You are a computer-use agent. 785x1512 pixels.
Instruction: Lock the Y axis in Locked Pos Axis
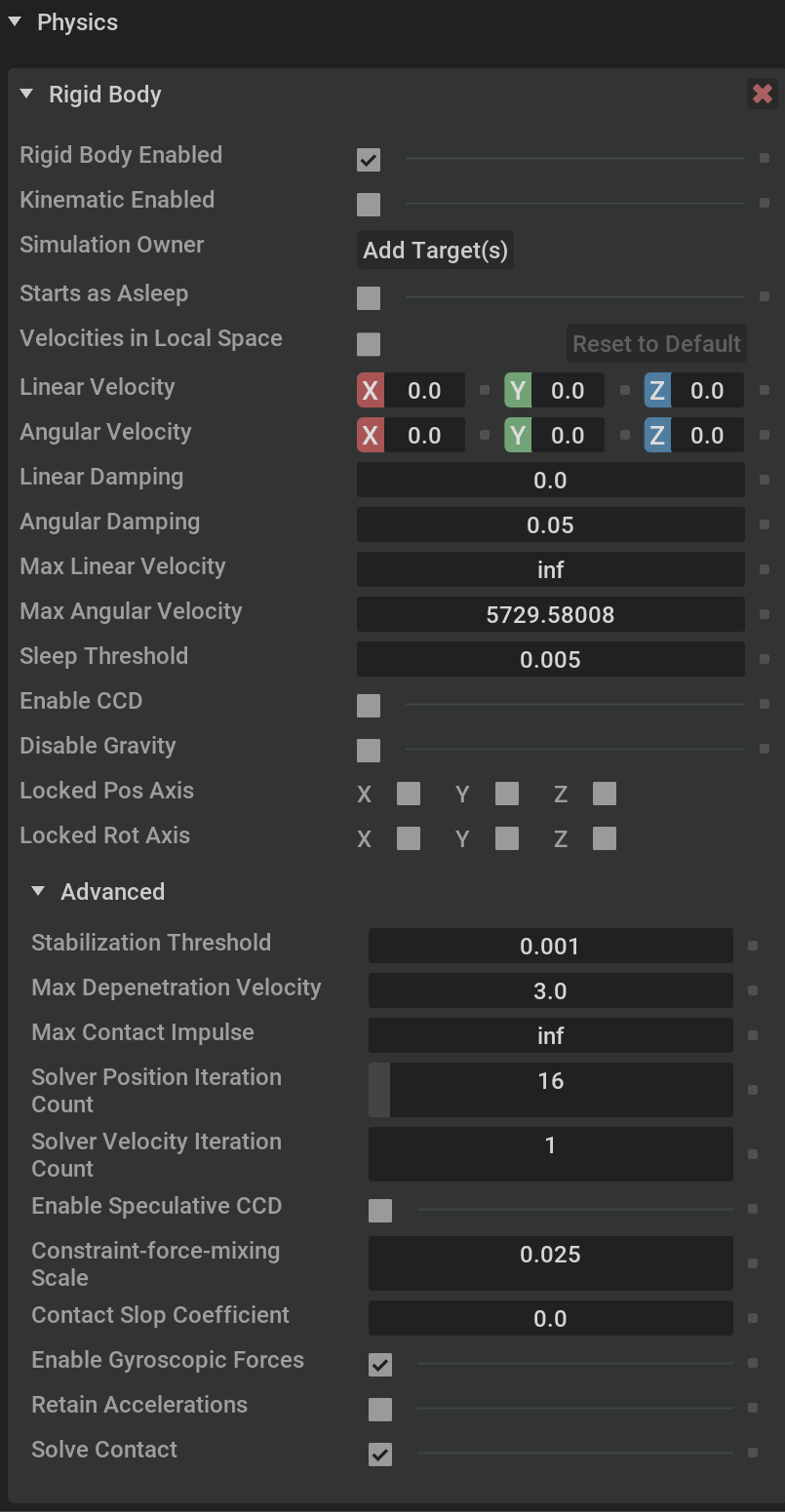point(507,795)
